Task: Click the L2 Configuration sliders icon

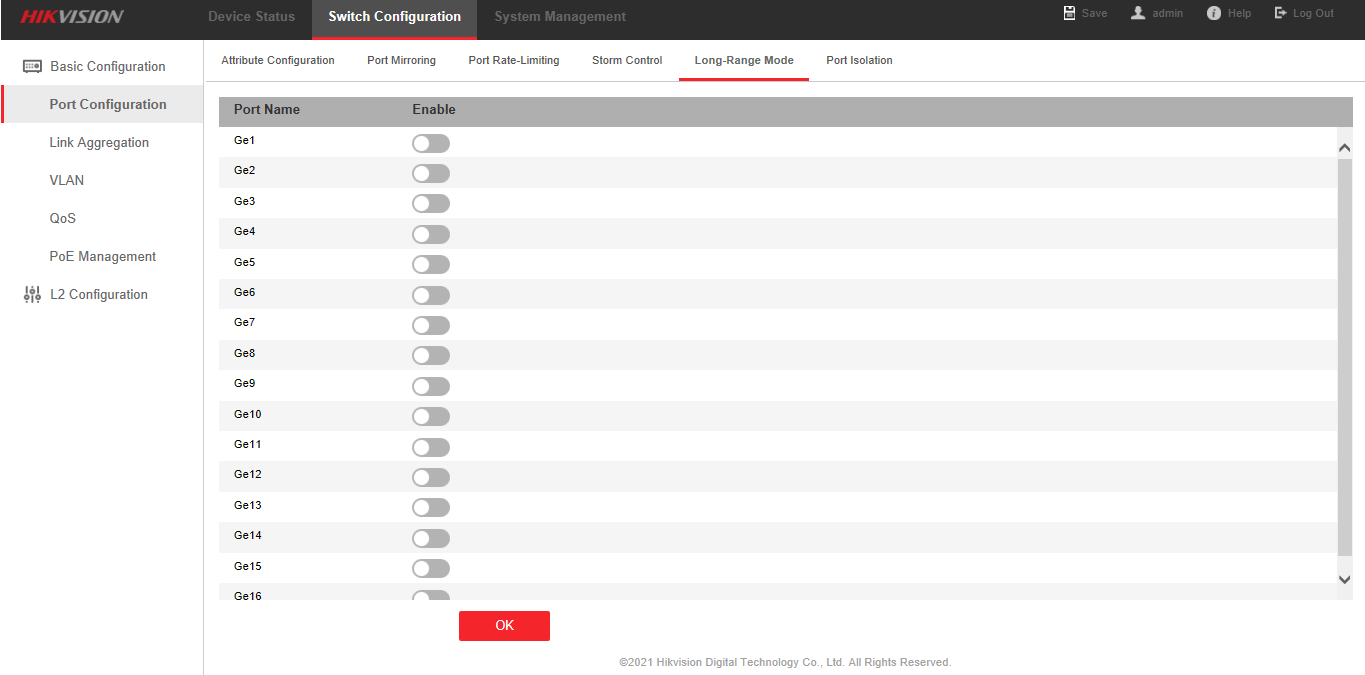Action: [x=32, y=294]
